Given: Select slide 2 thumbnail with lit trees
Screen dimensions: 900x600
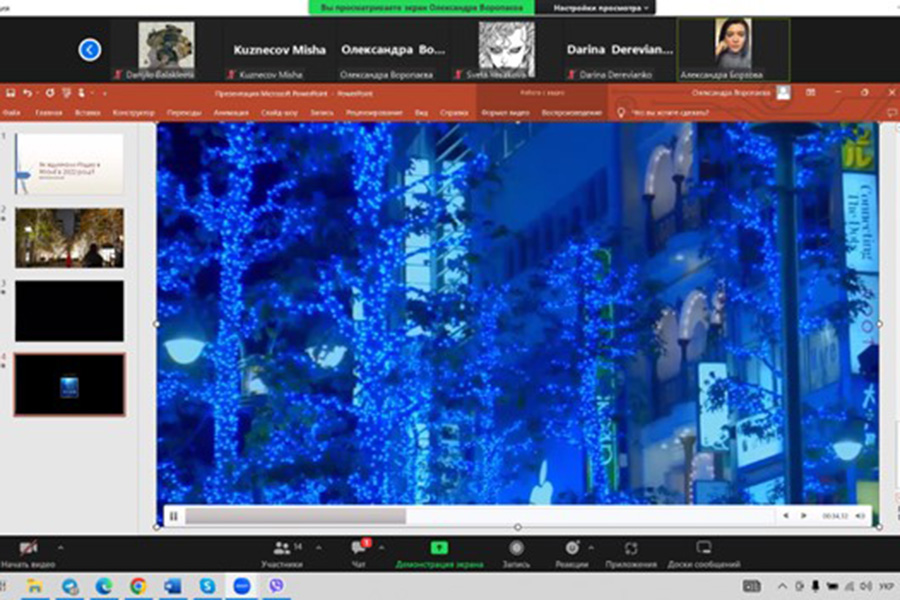Looking at the screenshot, I should point(69,238).
